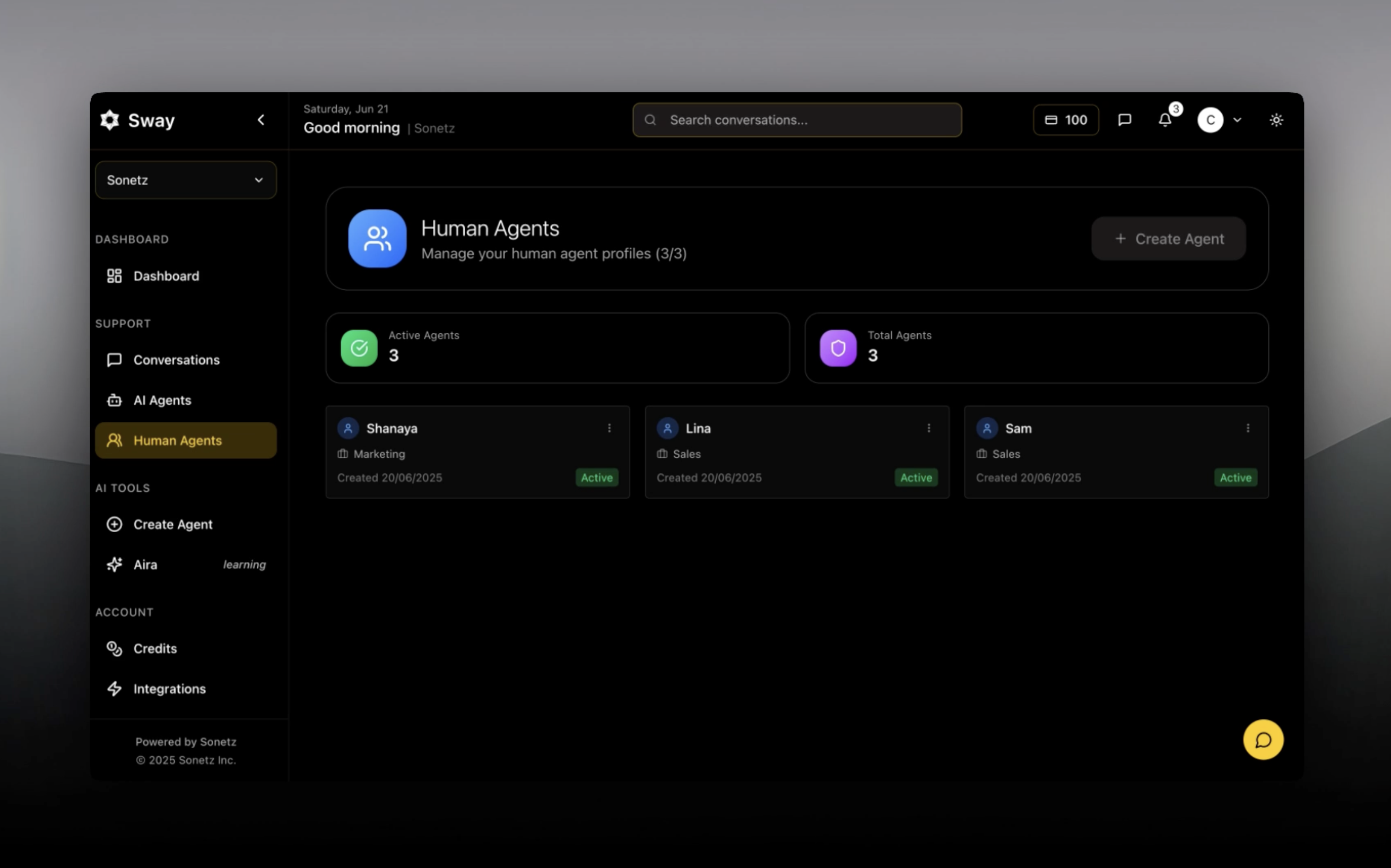This screenshot has height=868, width=1391.
Task: Open Conversations from the sidebar
Action: [x=176, y=360]
